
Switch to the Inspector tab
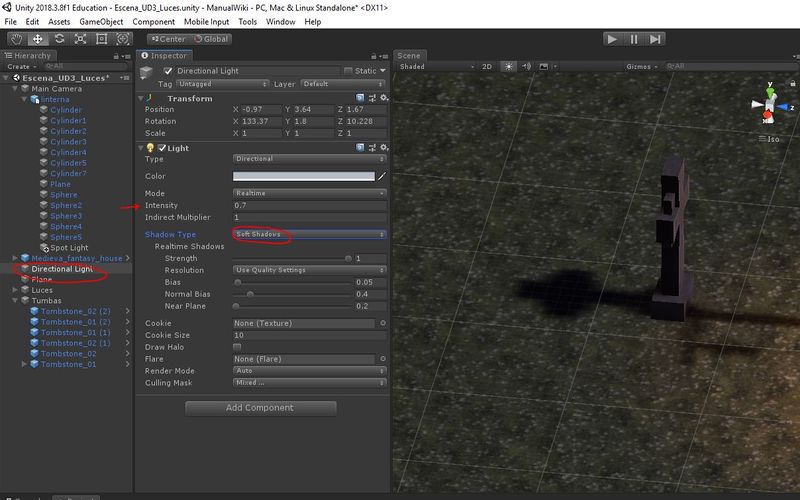point(164,56)
